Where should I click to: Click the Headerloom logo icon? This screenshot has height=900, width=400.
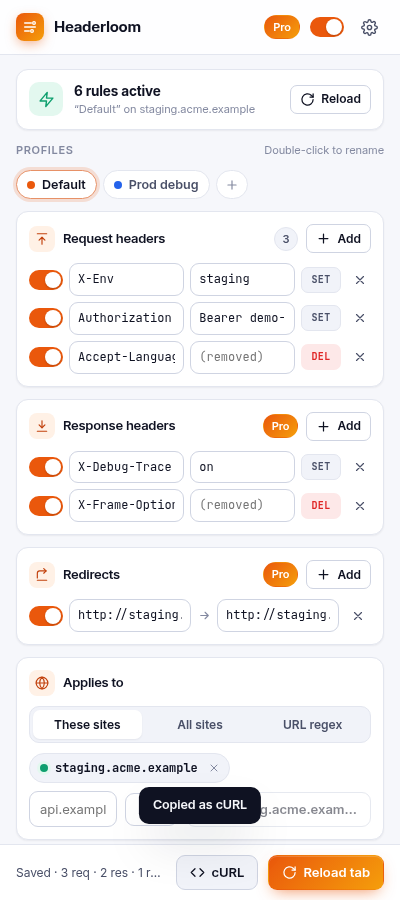click(x=30, y=27)
